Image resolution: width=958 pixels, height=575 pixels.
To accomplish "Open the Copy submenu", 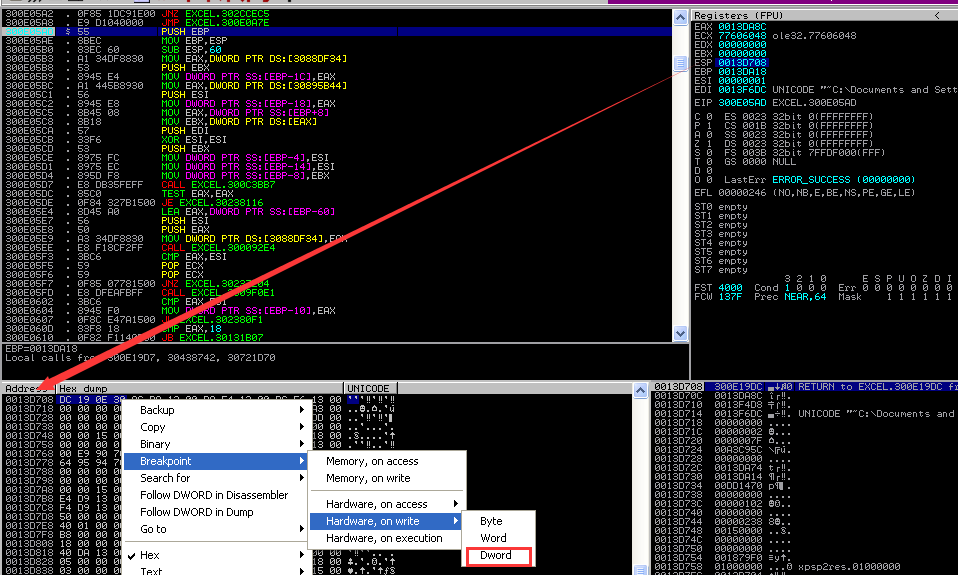I will pyautogui.click(x=153, y=427).
